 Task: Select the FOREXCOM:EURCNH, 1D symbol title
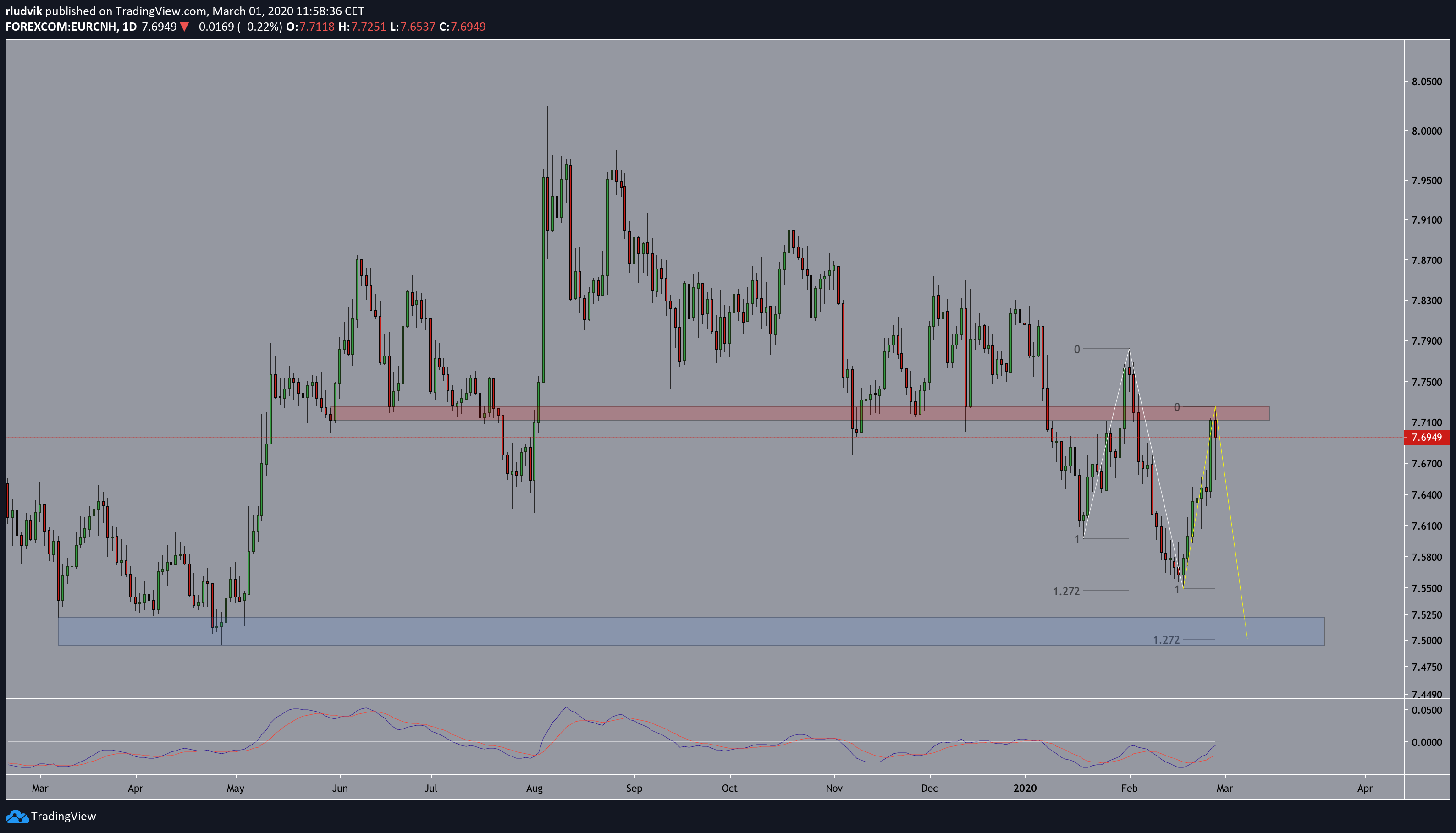(71, 27)
